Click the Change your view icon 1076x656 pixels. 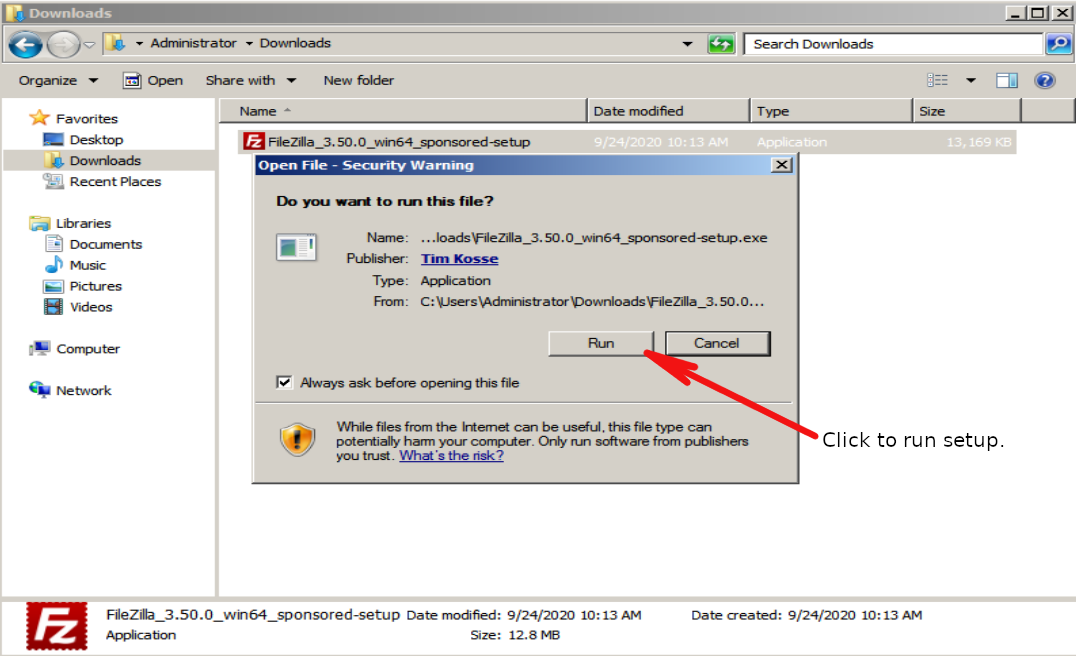[x=937, y=80]
